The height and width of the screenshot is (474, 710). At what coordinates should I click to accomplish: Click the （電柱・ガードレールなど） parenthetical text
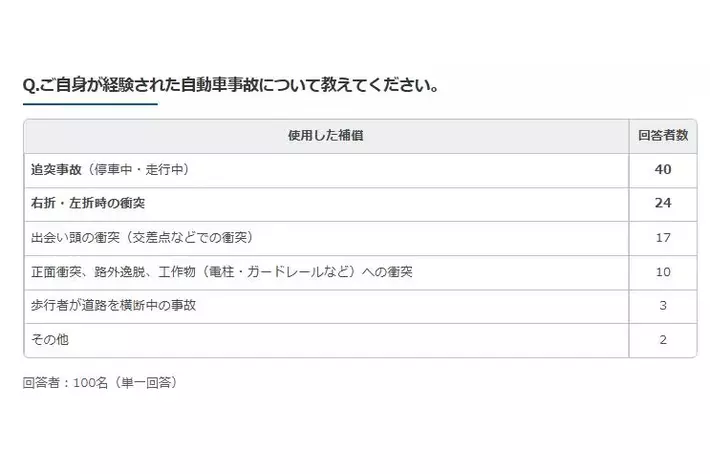[280, 272]
